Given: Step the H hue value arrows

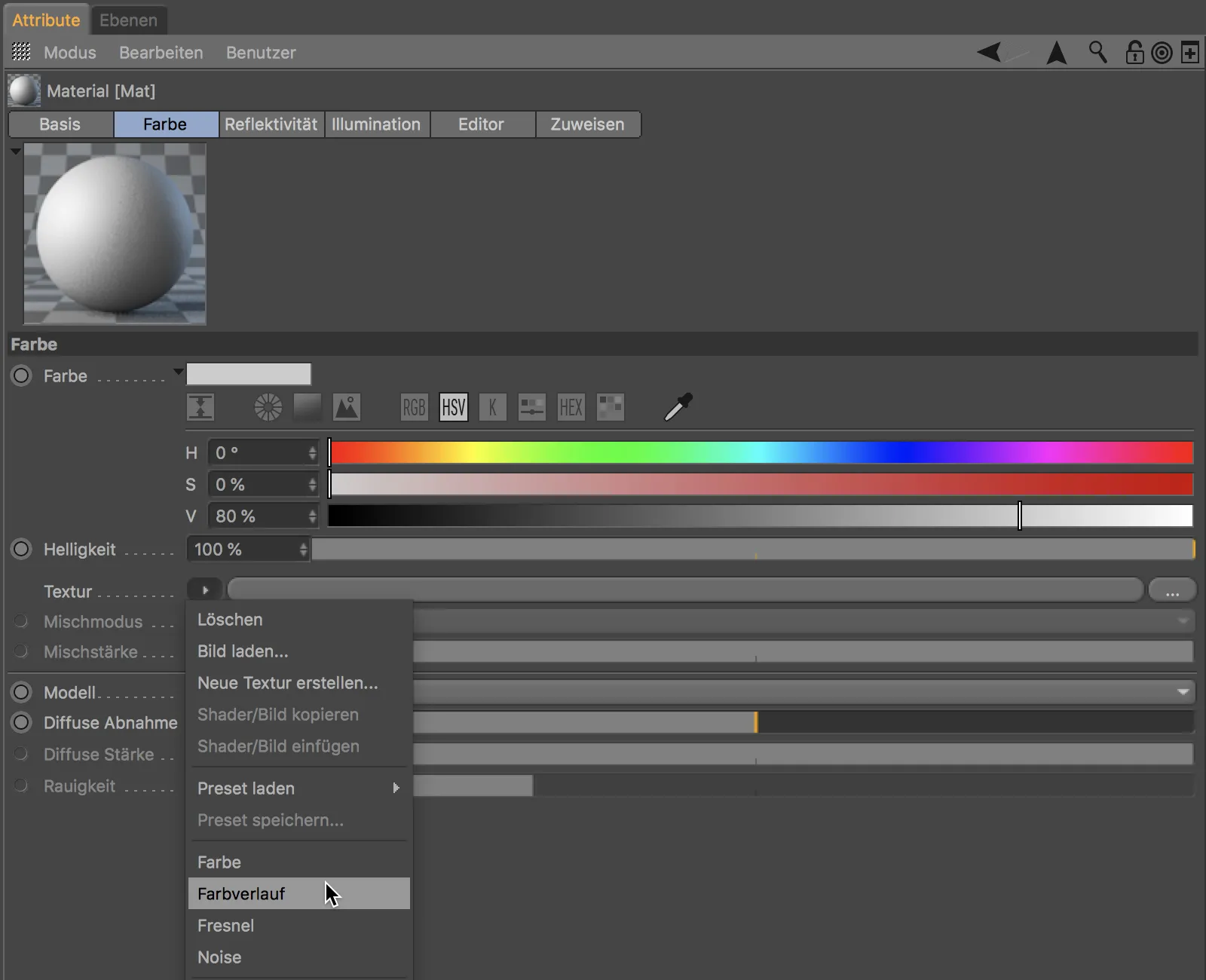Looking at the screenshot, I should (312, 452).
